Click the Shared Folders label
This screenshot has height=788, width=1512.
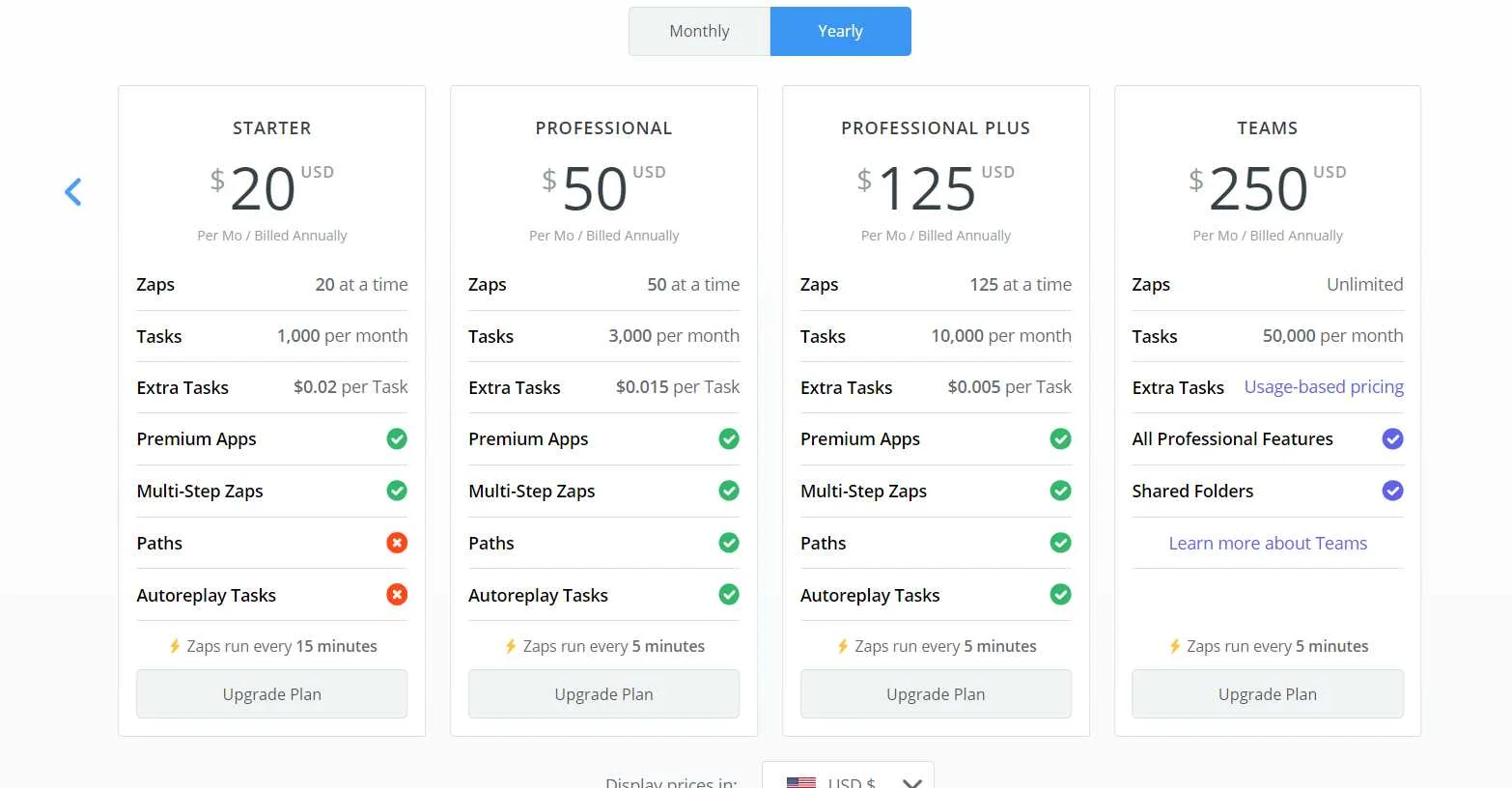(x=1192, y=491)
